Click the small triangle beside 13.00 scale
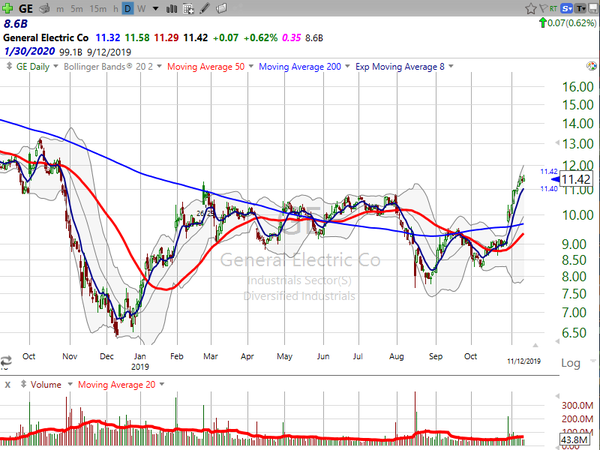This screenshot has width=600, height=450. tap(557, 143)
